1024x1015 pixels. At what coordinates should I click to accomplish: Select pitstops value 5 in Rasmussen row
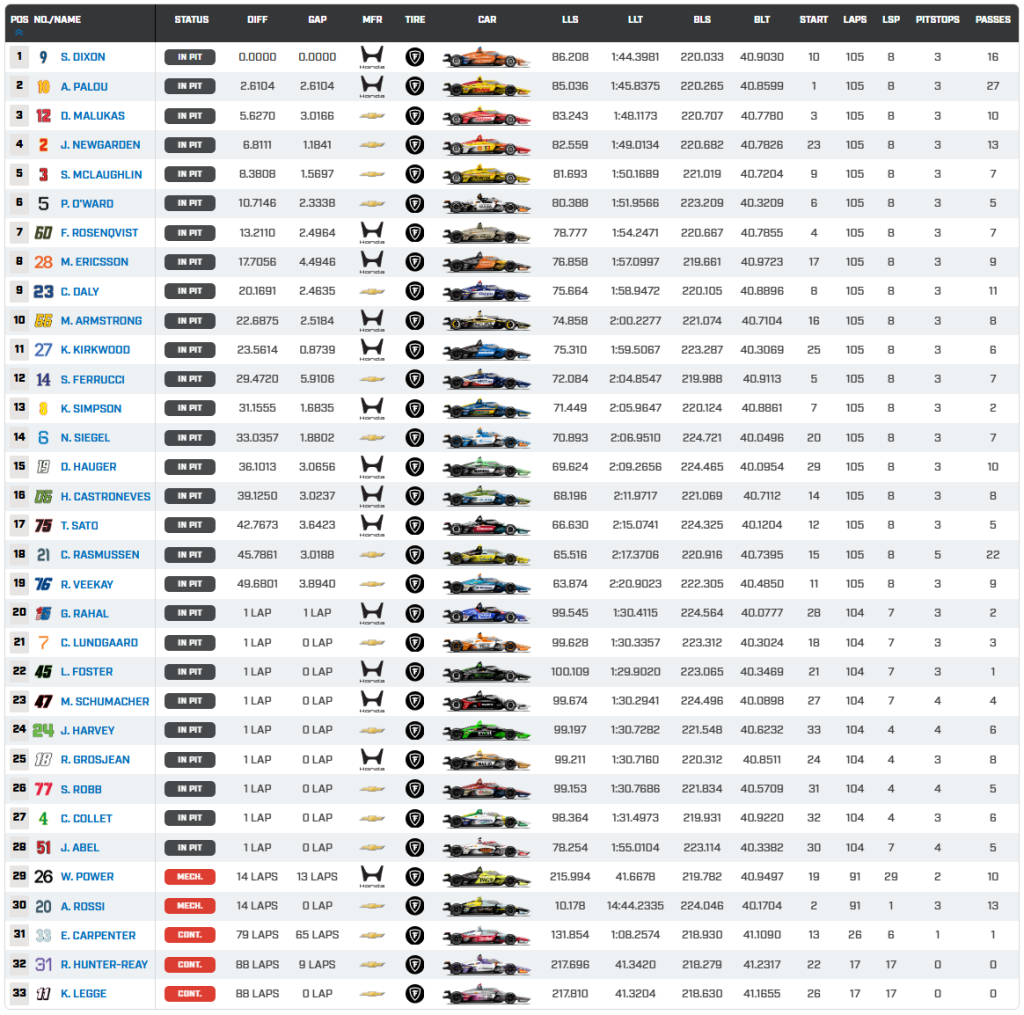pyautogui.click(x=937, y=555)
